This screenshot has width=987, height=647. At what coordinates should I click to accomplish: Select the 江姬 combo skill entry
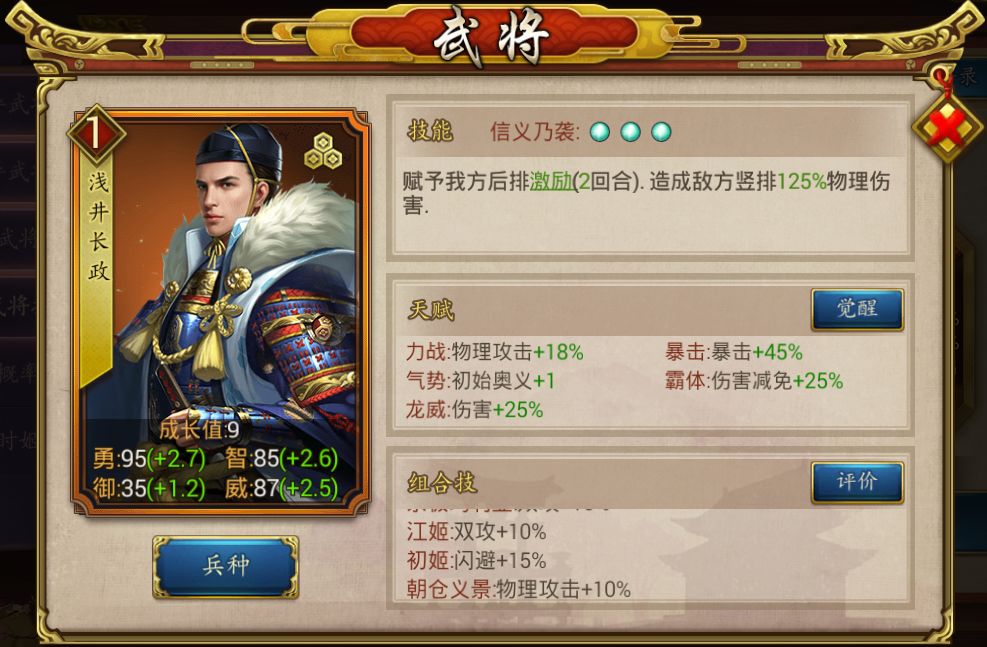[476, 531]
